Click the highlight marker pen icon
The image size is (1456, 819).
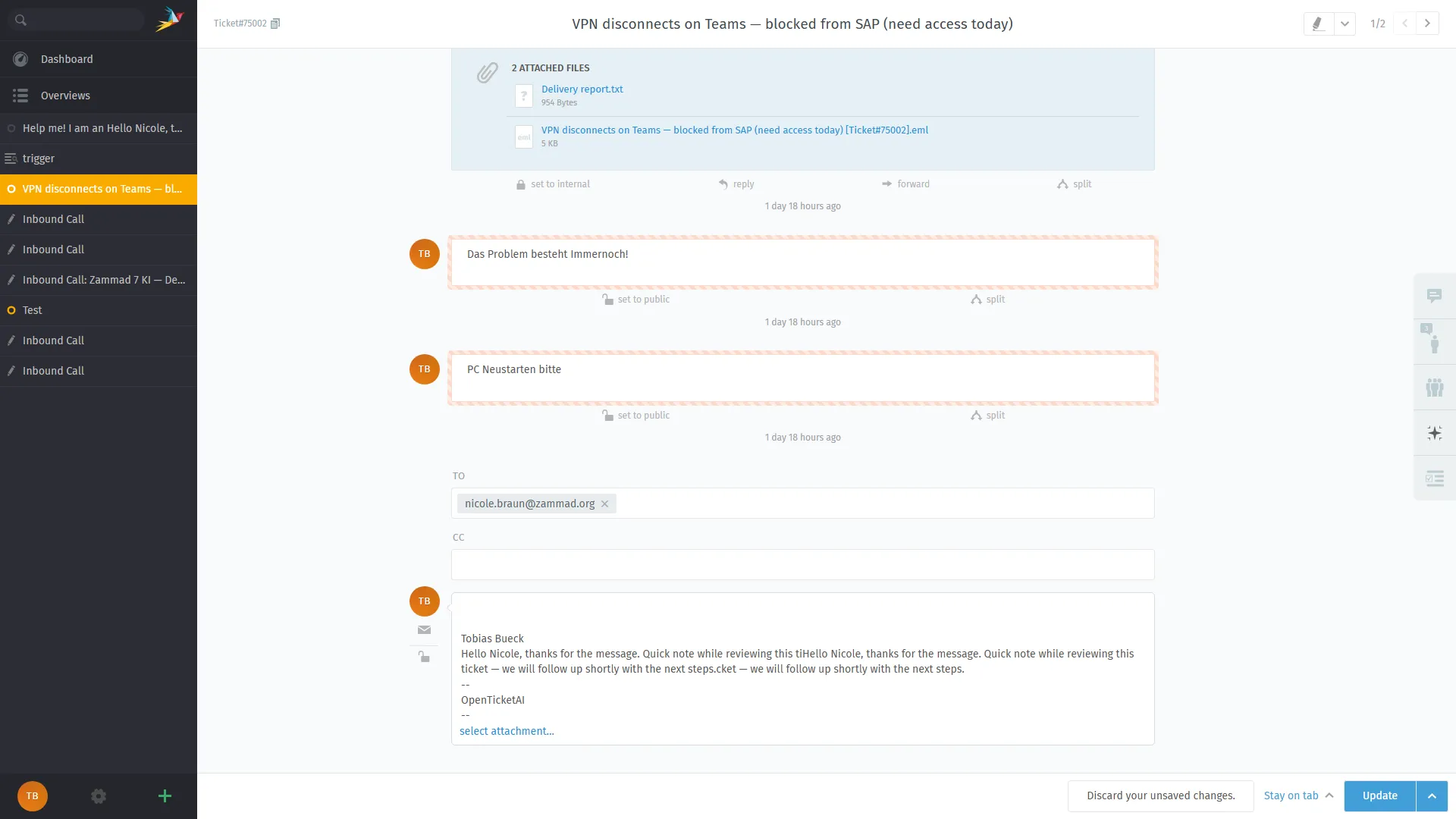[1318, 24]
